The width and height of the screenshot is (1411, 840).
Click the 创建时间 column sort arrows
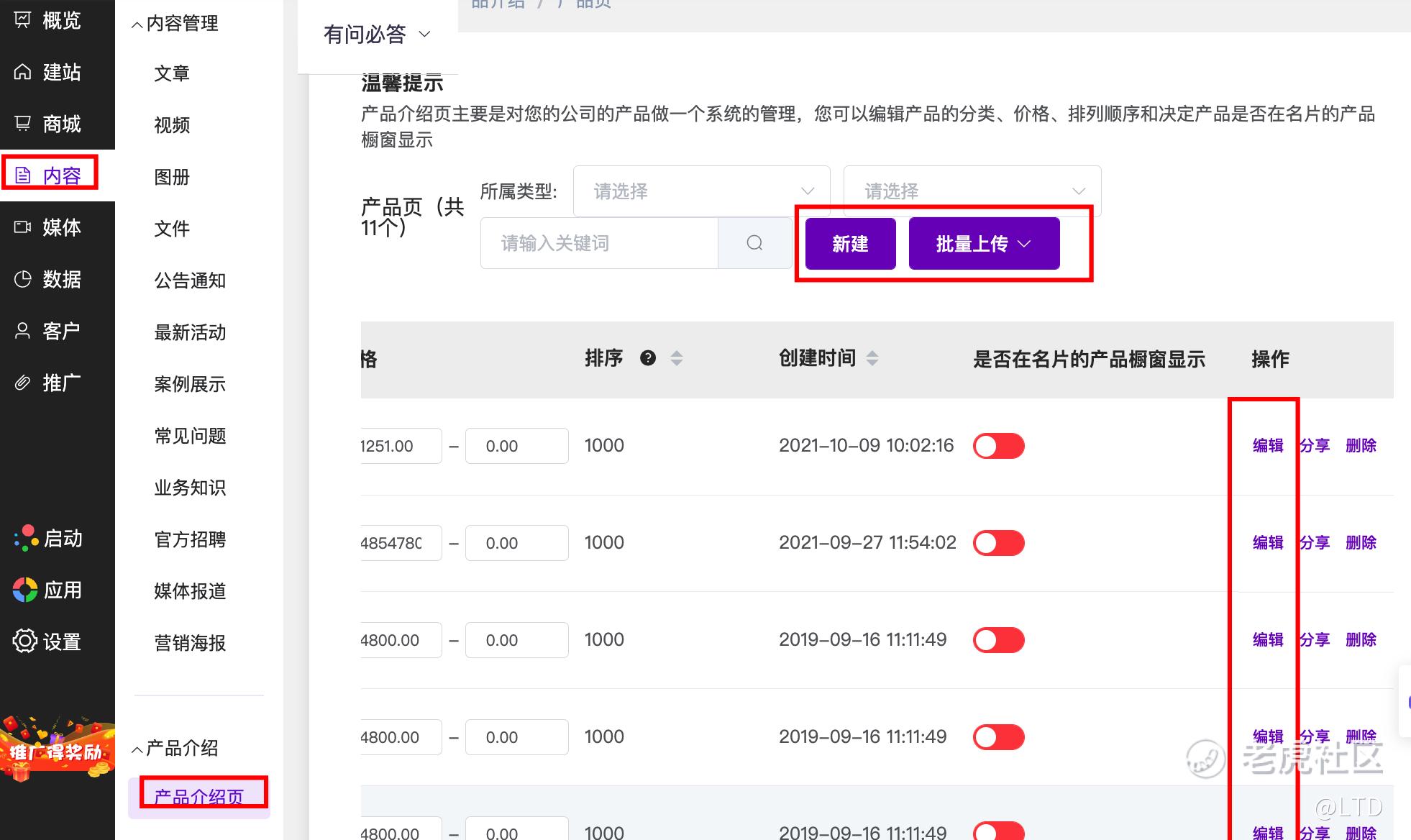pyautogui.click(x=872, y=358)
